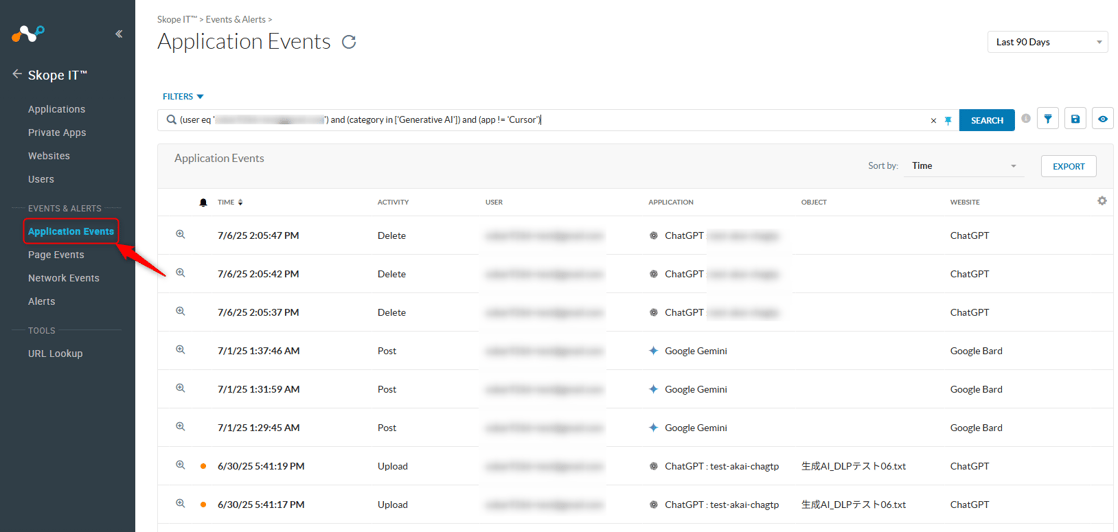Click the Upload activity in 5:41:19 PM row
This screenshot has width=1118, height=532.
coord(392,466)
